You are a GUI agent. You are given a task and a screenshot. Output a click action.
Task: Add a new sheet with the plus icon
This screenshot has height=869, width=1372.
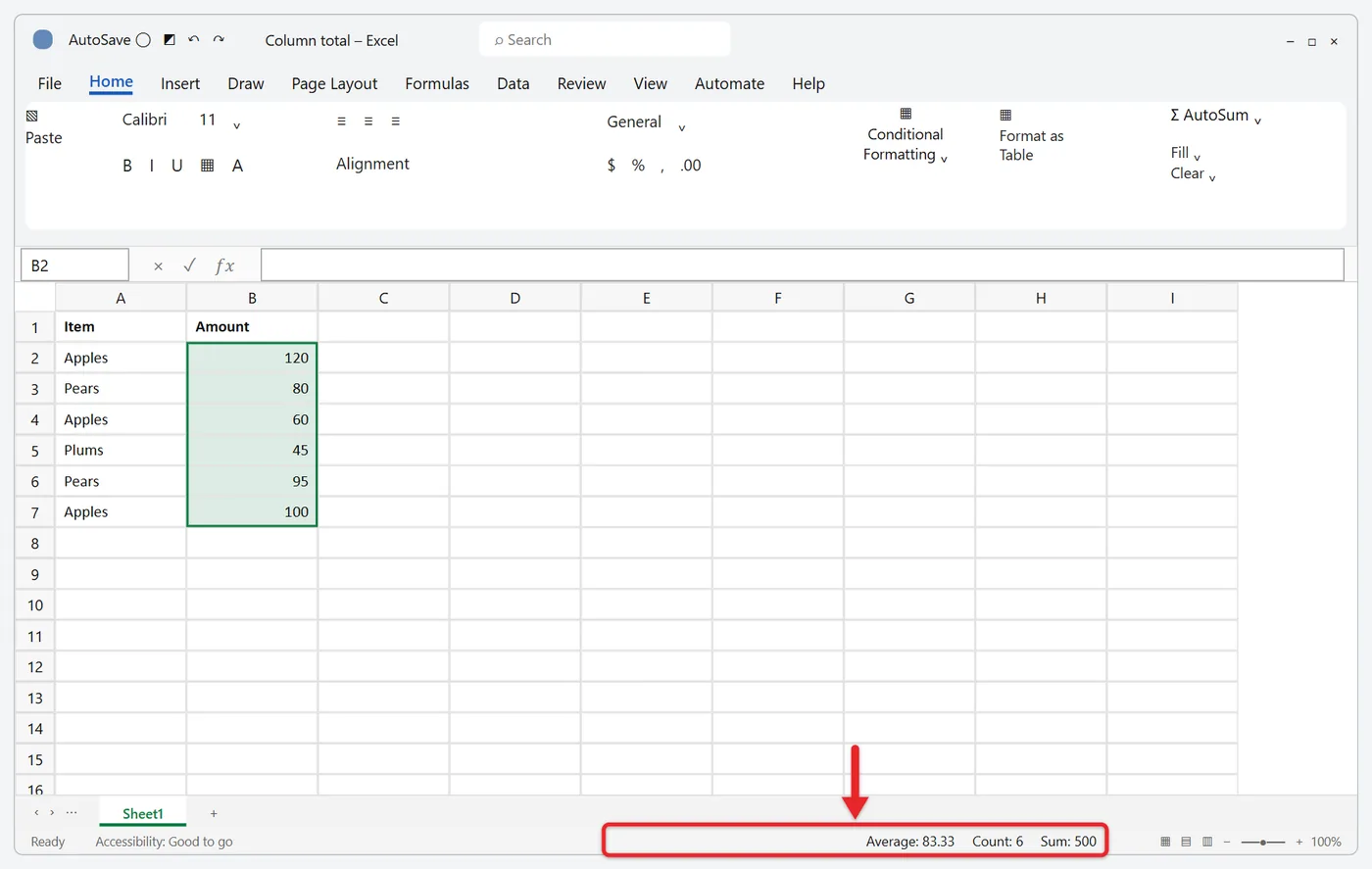[214, 813]
